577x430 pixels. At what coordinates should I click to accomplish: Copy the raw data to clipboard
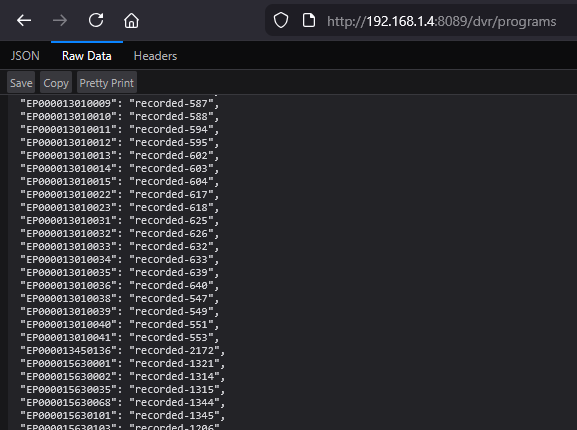[56, 83]
